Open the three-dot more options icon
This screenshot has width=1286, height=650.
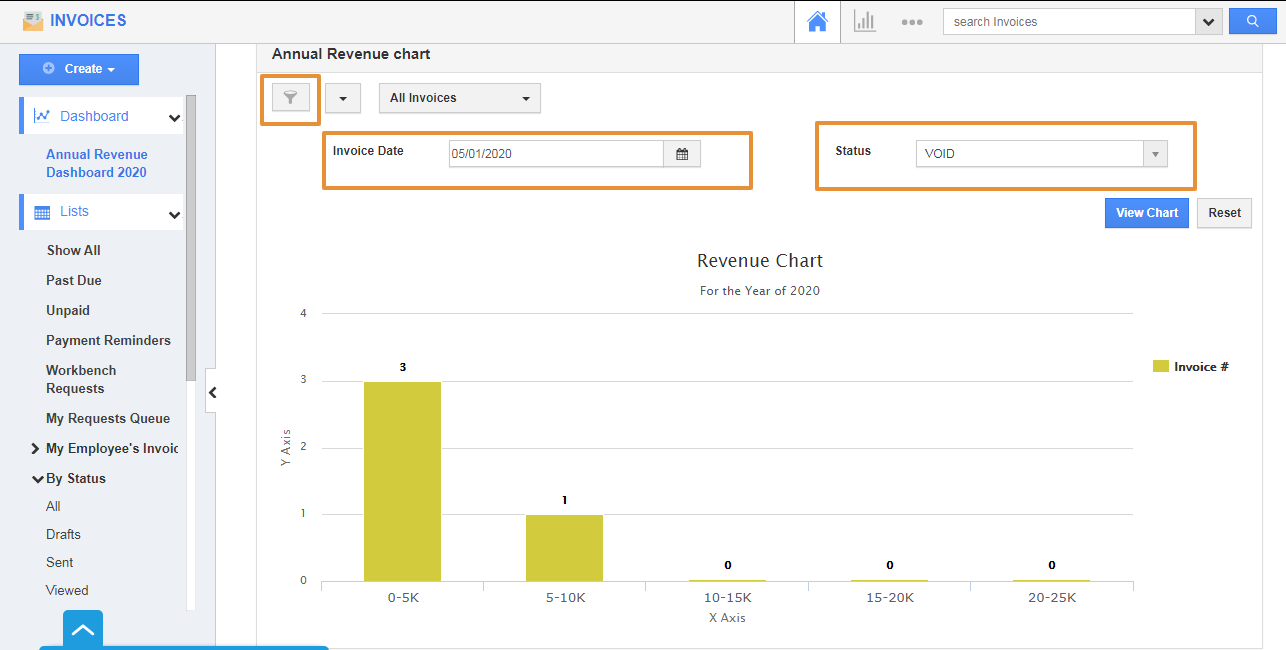[911, 21]
